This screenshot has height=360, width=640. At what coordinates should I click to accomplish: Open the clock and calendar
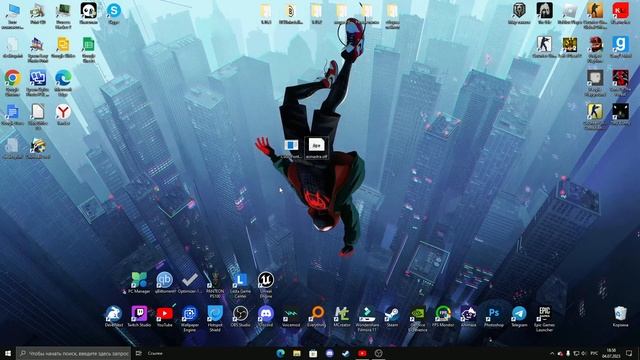click(x=611, y=353)
